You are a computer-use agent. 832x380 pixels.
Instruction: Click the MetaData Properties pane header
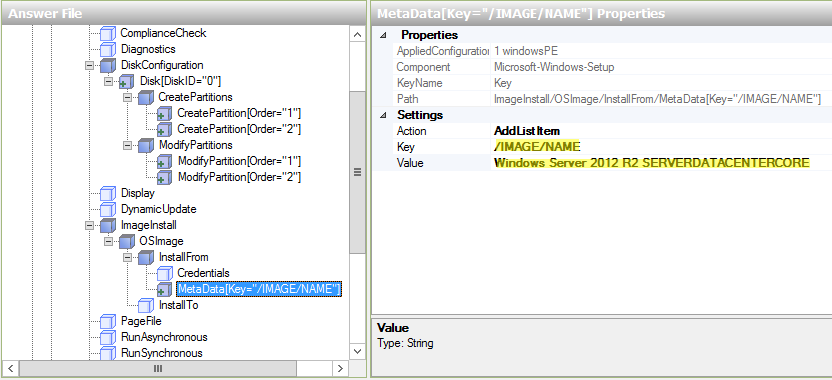pyautogui.click(x=601, y=13)
